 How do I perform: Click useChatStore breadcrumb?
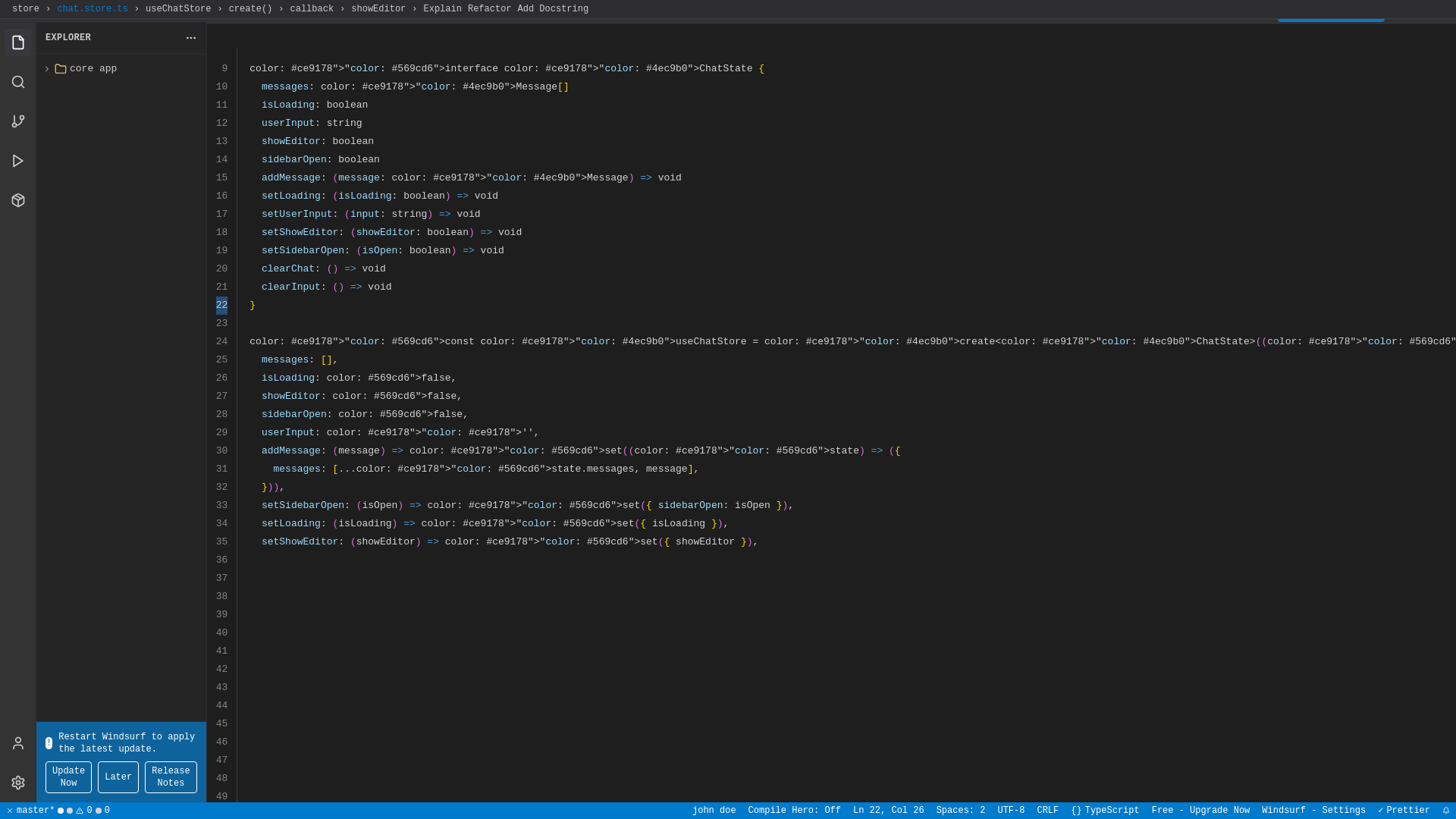[x=178, y=9]
